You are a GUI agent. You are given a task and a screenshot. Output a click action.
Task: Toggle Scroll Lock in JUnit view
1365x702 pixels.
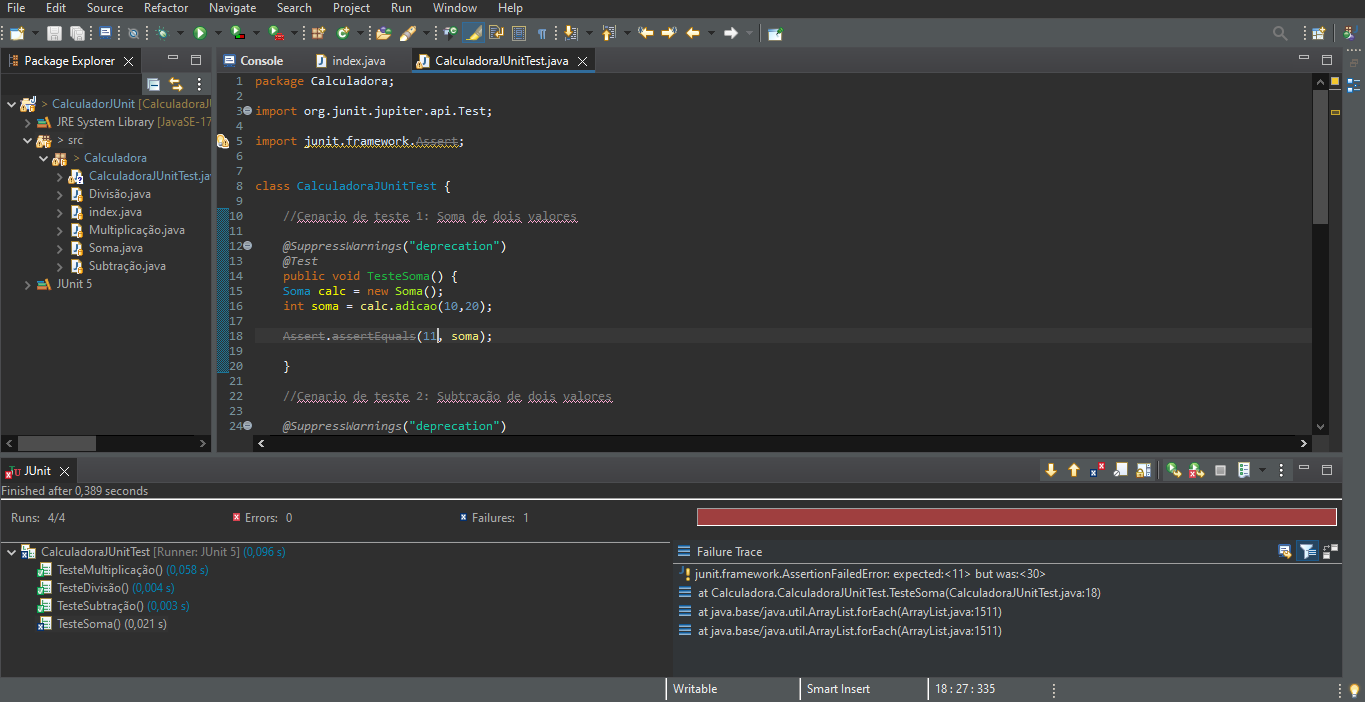pyautogui.click(x=1143, y=470)
